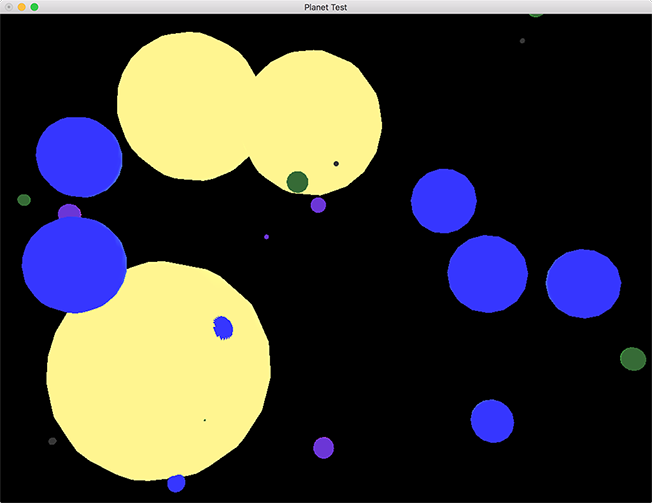
Task: Click the gray dot left of the biggest sun
Action: (x=52, y=441)
